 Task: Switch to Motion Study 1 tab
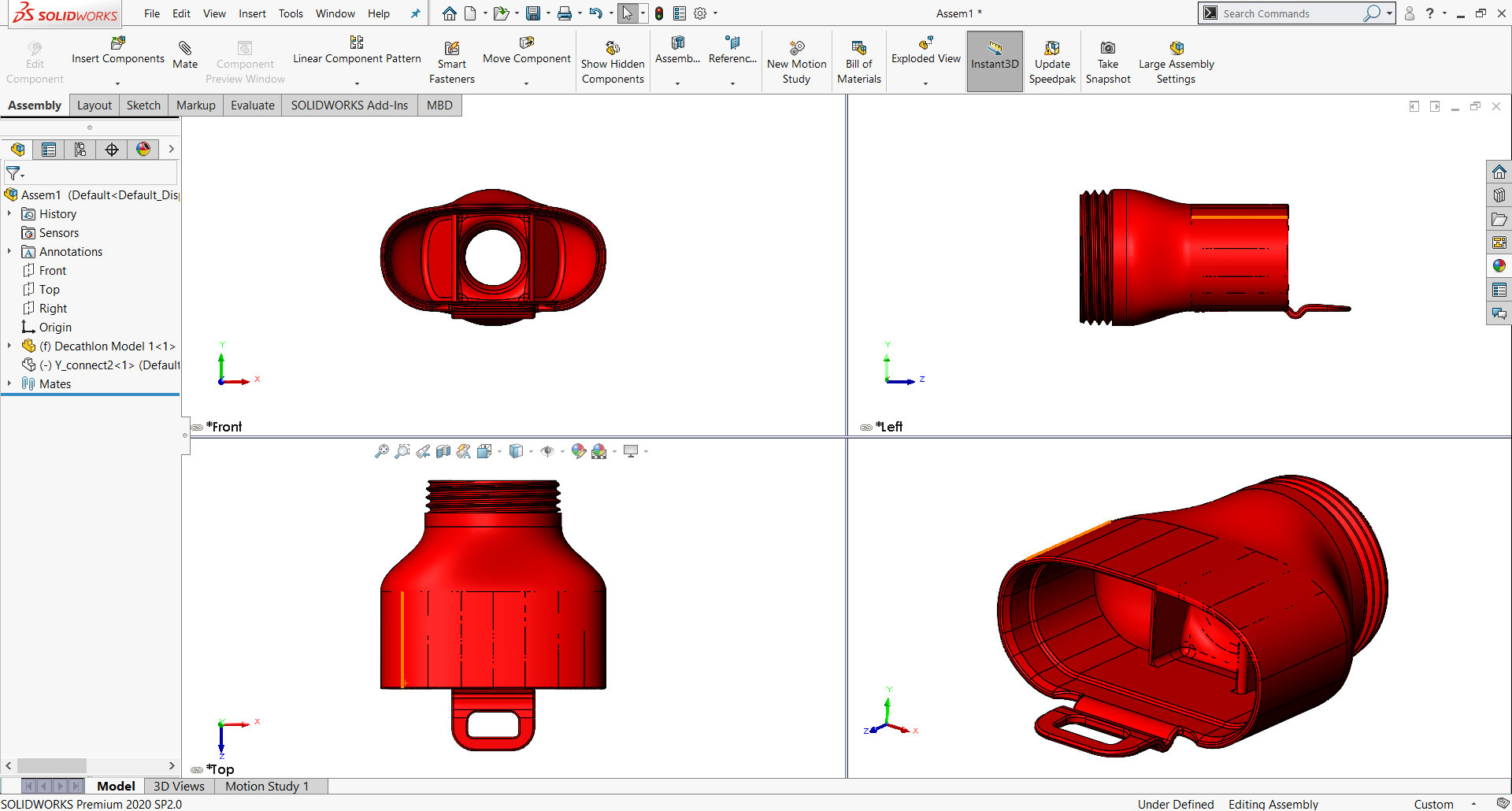[x=267, y=786]
